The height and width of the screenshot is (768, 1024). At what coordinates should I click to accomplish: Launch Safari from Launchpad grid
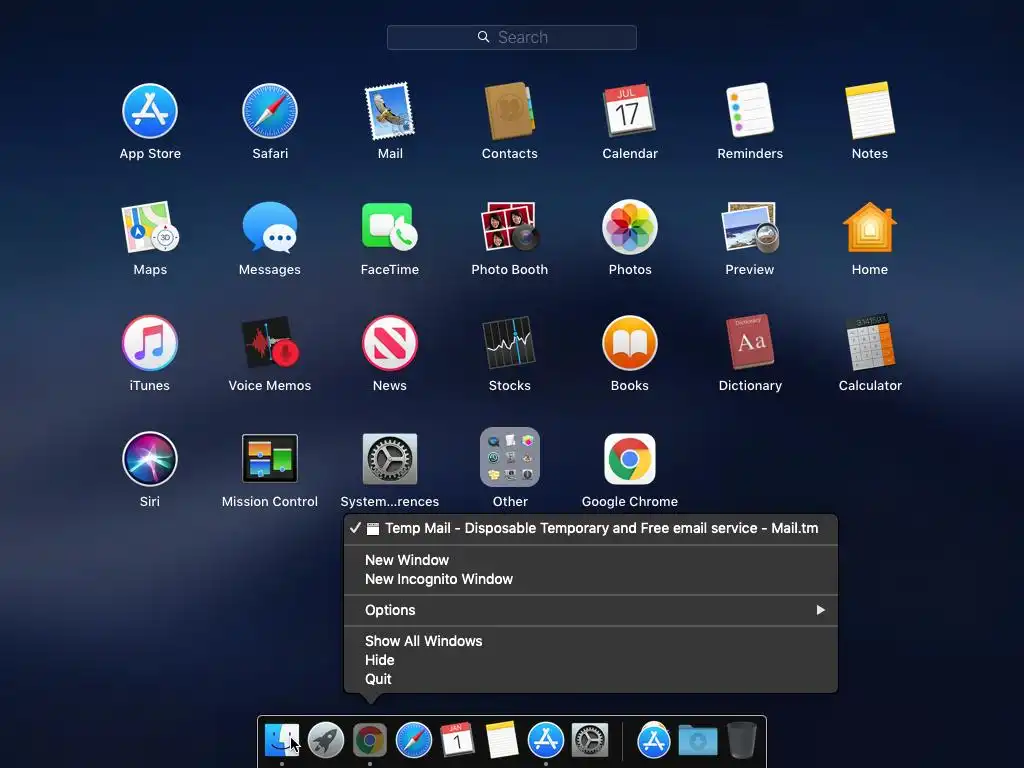[x=270, y=111]
